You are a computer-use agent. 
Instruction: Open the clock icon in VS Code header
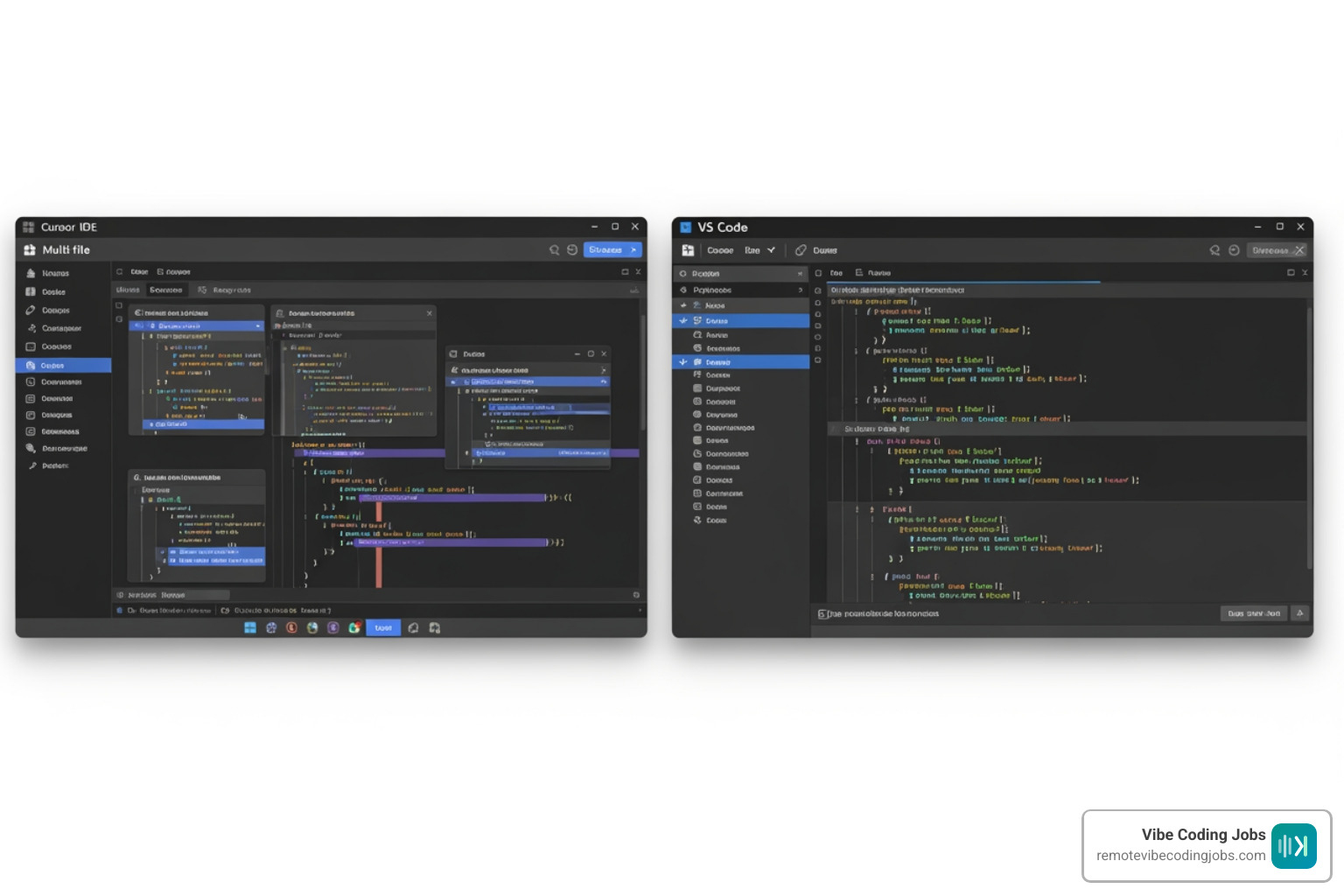(x=1234, y=250)
